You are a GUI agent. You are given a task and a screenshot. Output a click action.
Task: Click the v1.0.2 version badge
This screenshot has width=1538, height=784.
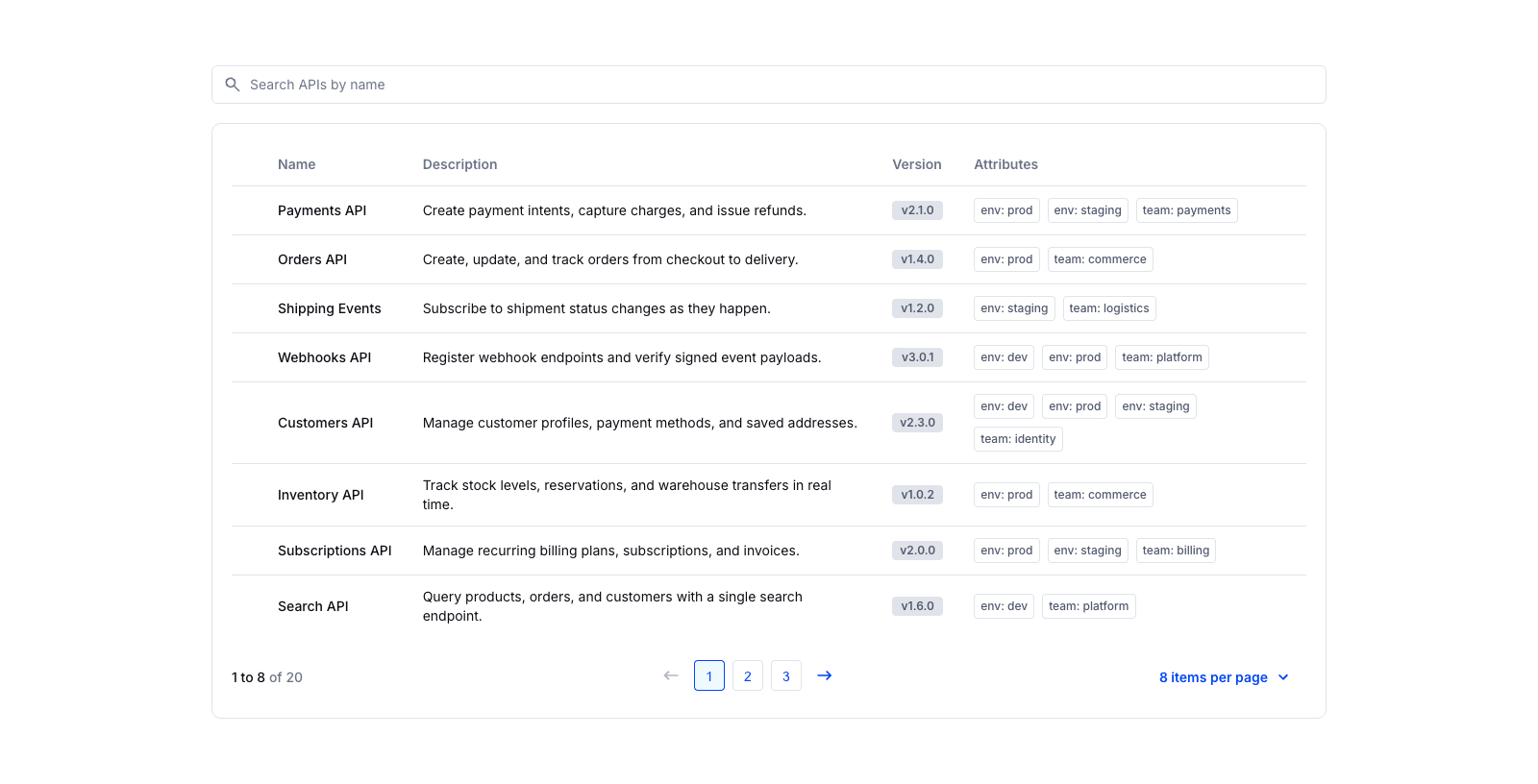coord(917,495)
